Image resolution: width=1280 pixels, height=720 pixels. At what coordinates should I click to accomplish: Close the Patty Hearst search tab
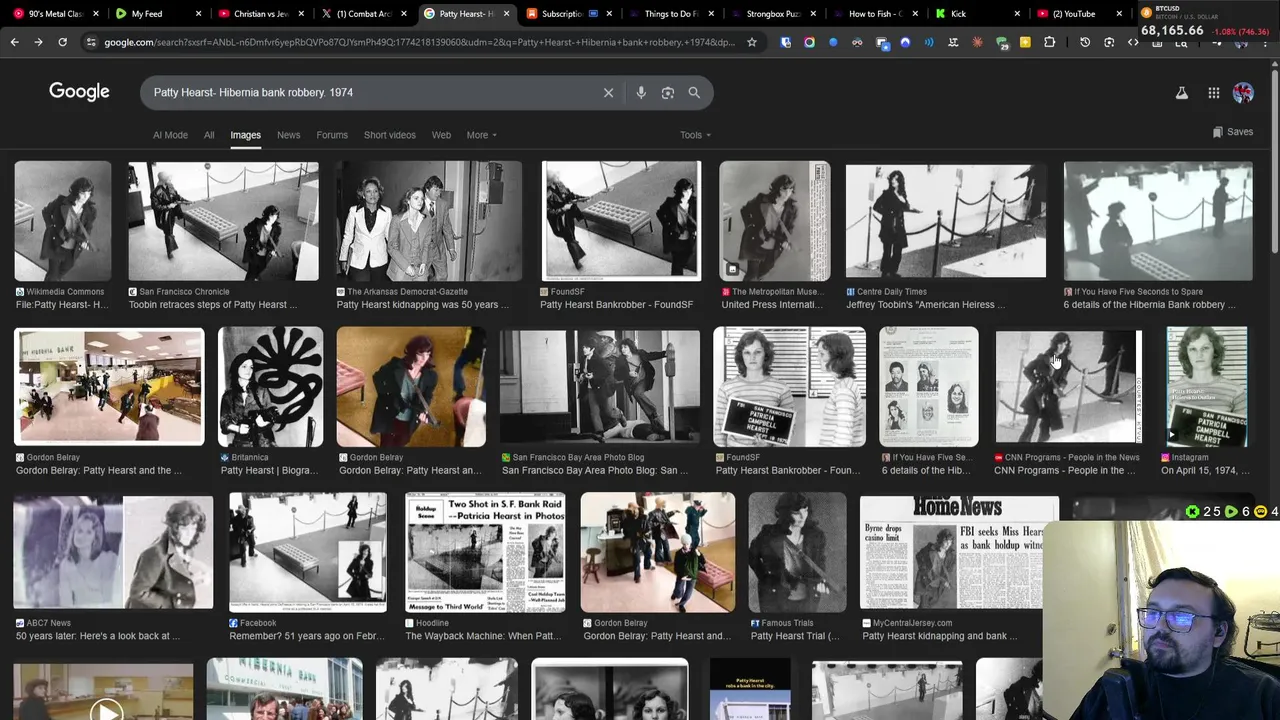[x=506, y=14]
